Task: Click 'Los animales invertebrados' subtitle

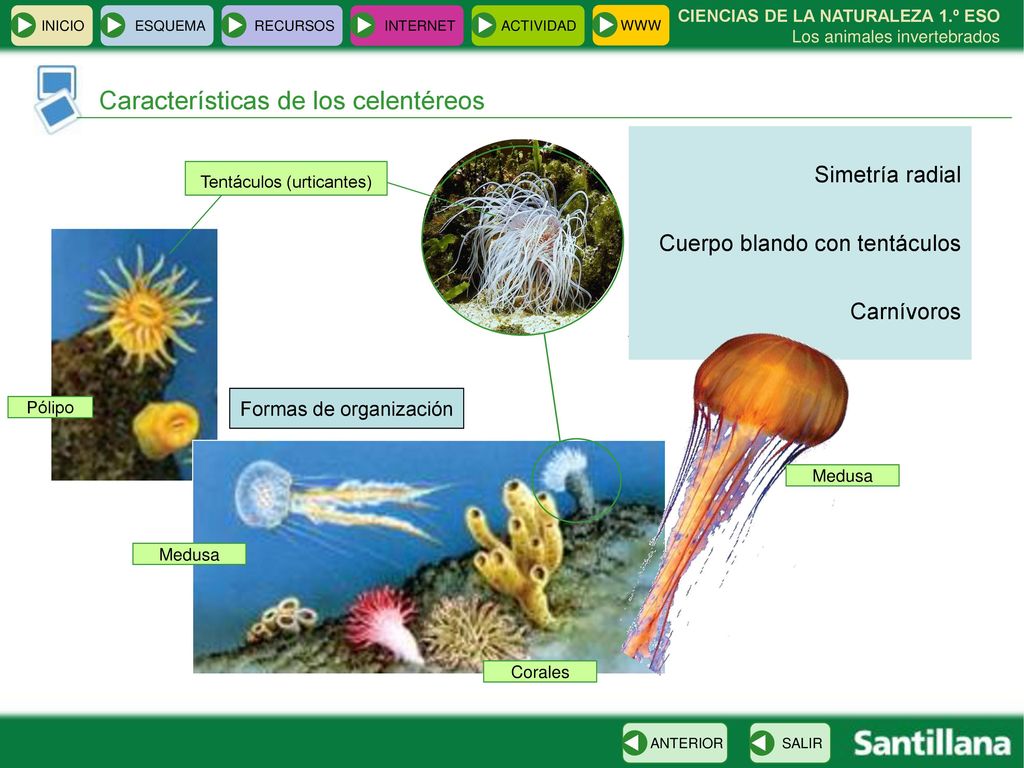Action: point(895,37)
